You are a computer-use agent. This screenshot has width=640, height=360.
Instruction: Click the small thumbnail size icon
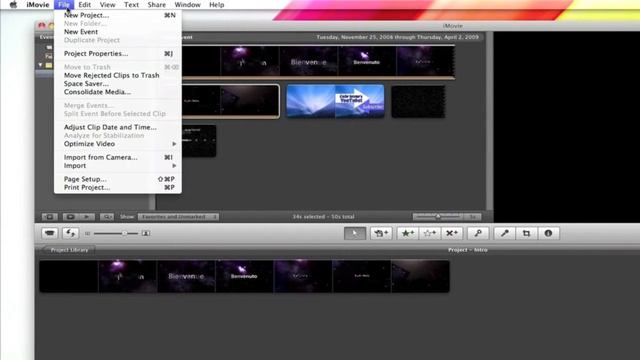pos(87,233)
